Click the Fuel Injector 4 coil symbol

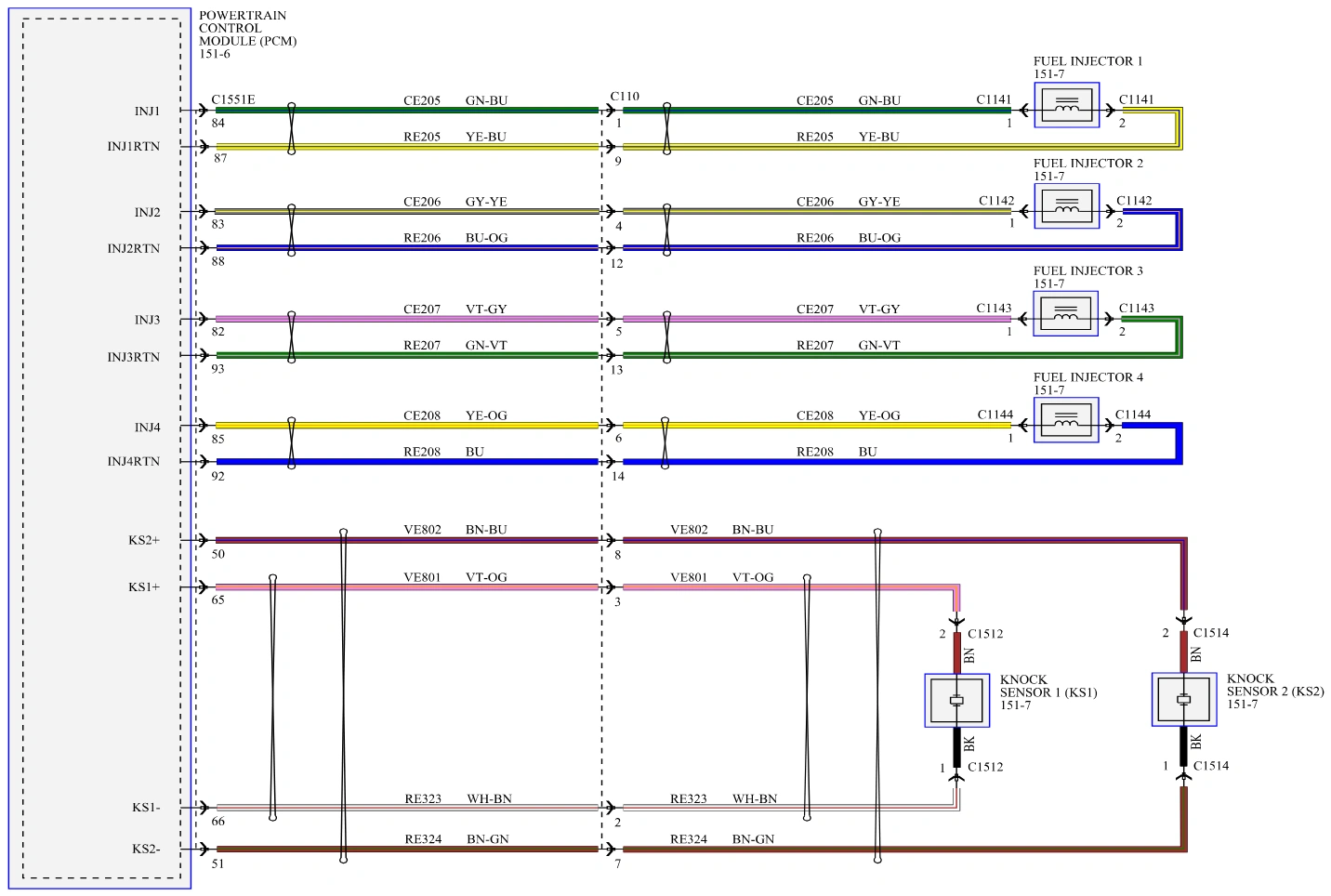[x=1066, y=419]
